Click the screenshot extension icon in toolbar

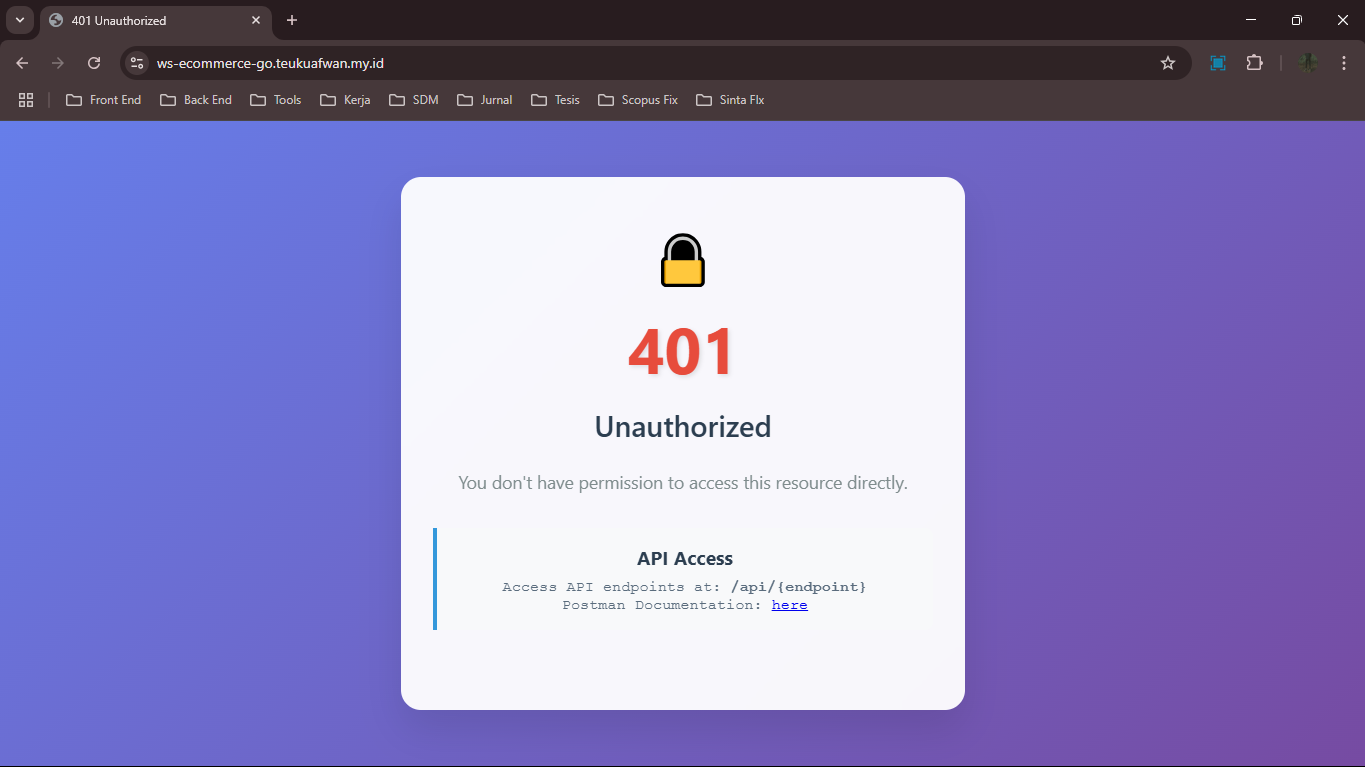pyautogui.click(x=1217, y=63)
